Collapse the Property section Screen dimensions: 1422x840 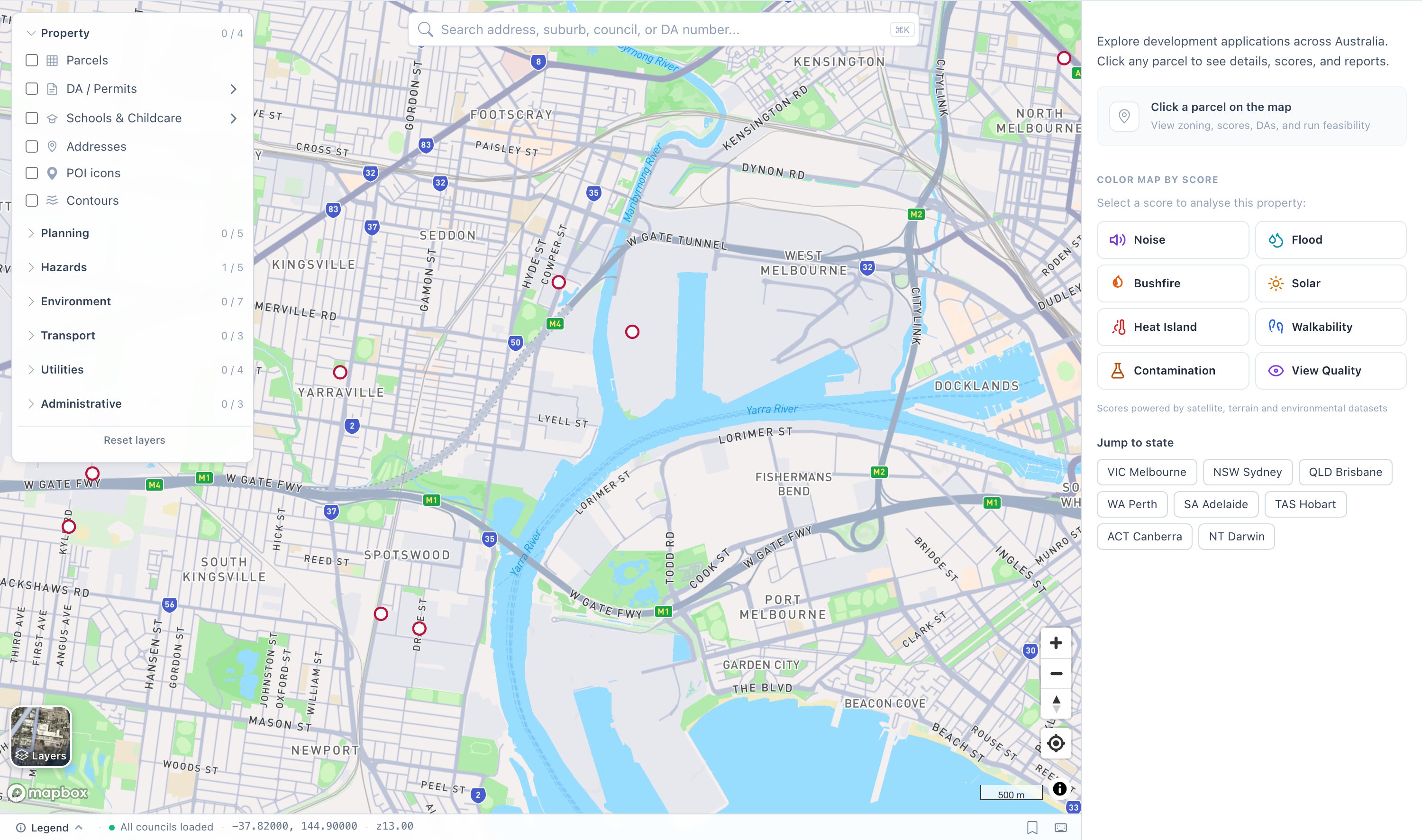(x=135, y=33)
